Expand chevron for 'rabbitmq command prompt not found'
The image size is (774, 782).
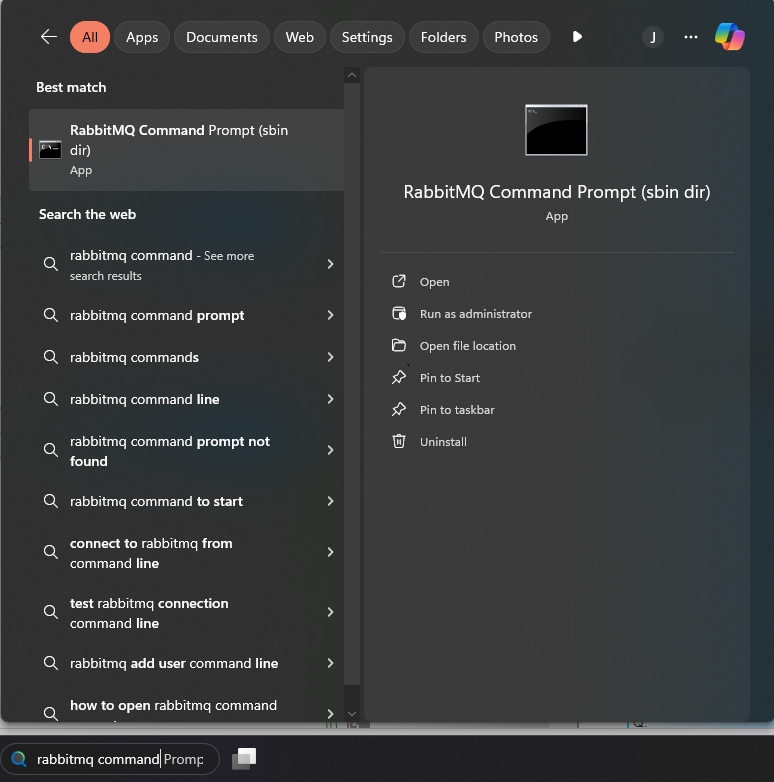(x=330, y=450)
